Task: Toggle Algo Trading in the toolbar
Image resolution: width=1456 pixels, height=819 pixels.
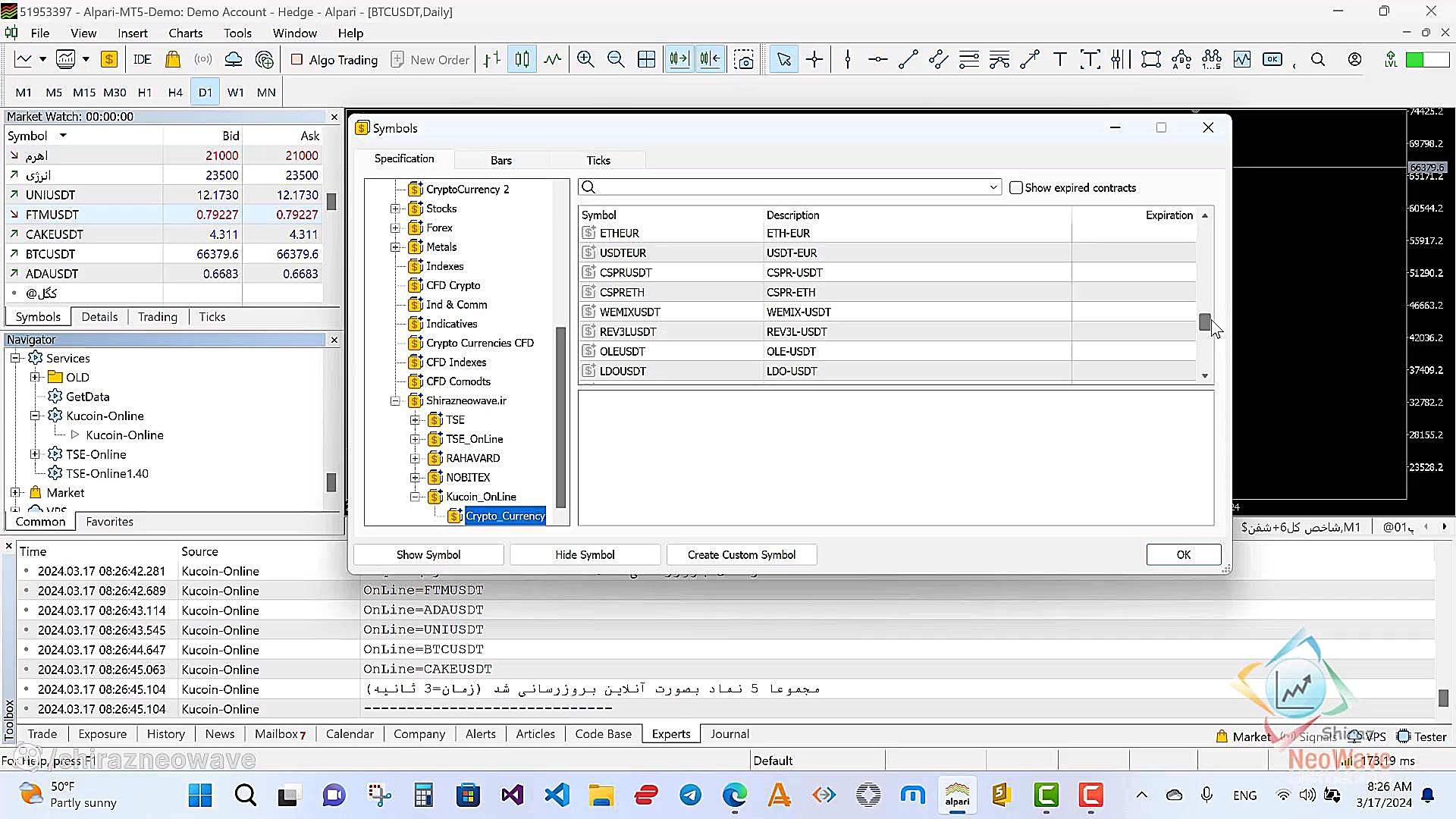Action: 334,59
